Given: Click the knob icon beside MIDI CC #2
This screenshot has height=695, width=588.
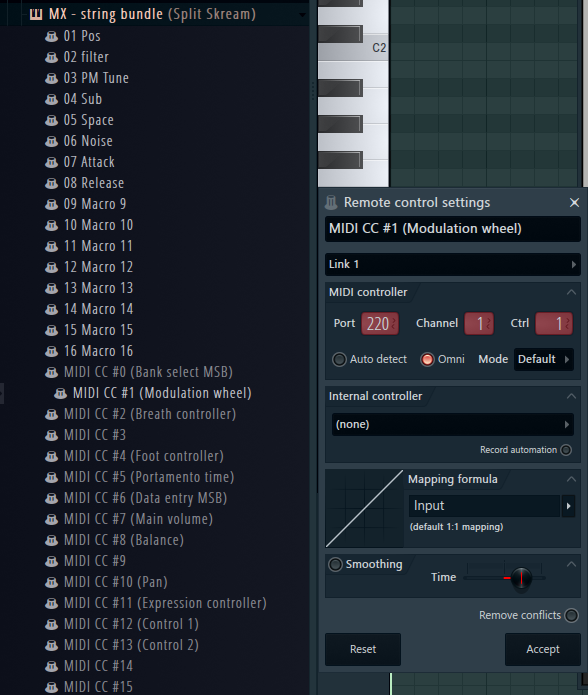Looking at the screenshot, I should [51, 414].
